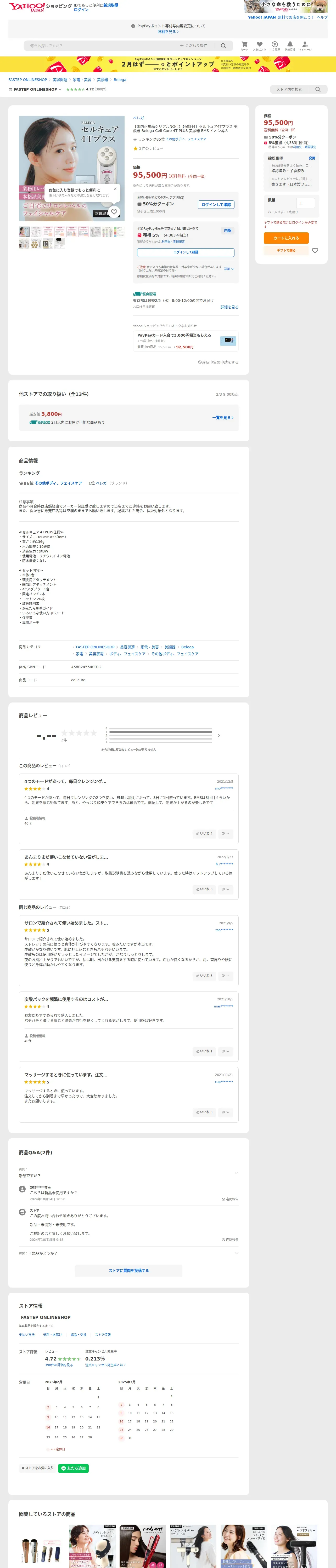336x1568 pixels.
Task: Open the Belega link in the top breadcrumb
Action: pos(120,80)
